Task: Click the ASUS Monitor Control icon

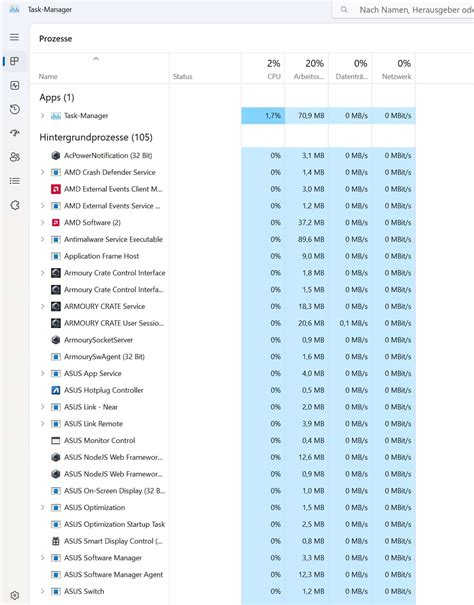Action: point(56,440)
